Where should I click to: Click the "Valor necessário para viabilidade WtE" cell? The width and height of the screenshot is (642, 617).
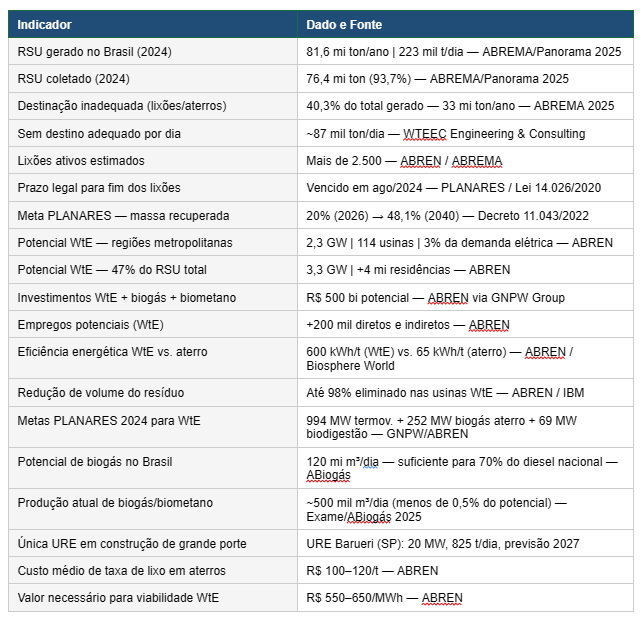pos(118,598)
